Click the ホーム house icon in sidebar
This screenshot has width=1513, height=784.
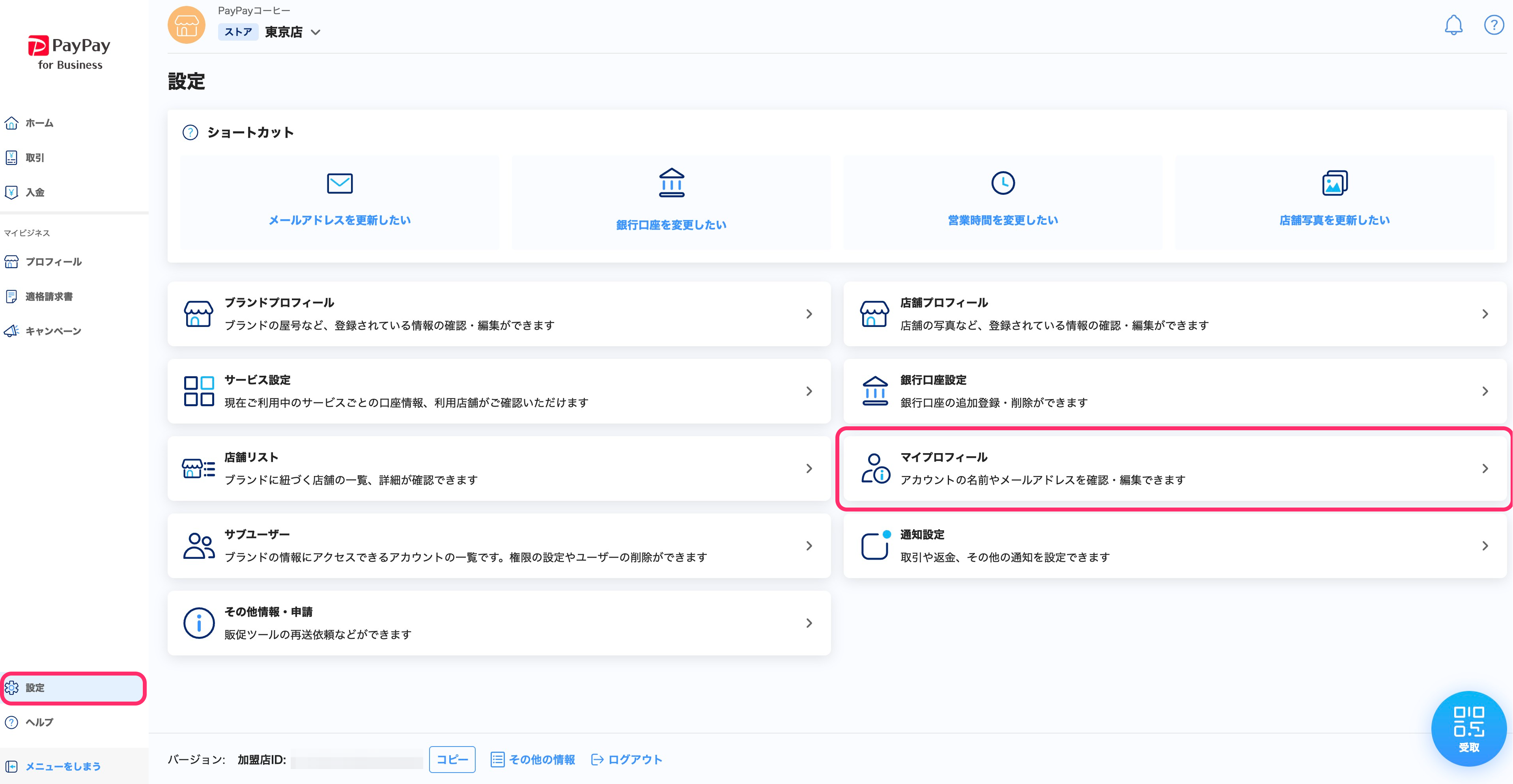coord(11,123)
